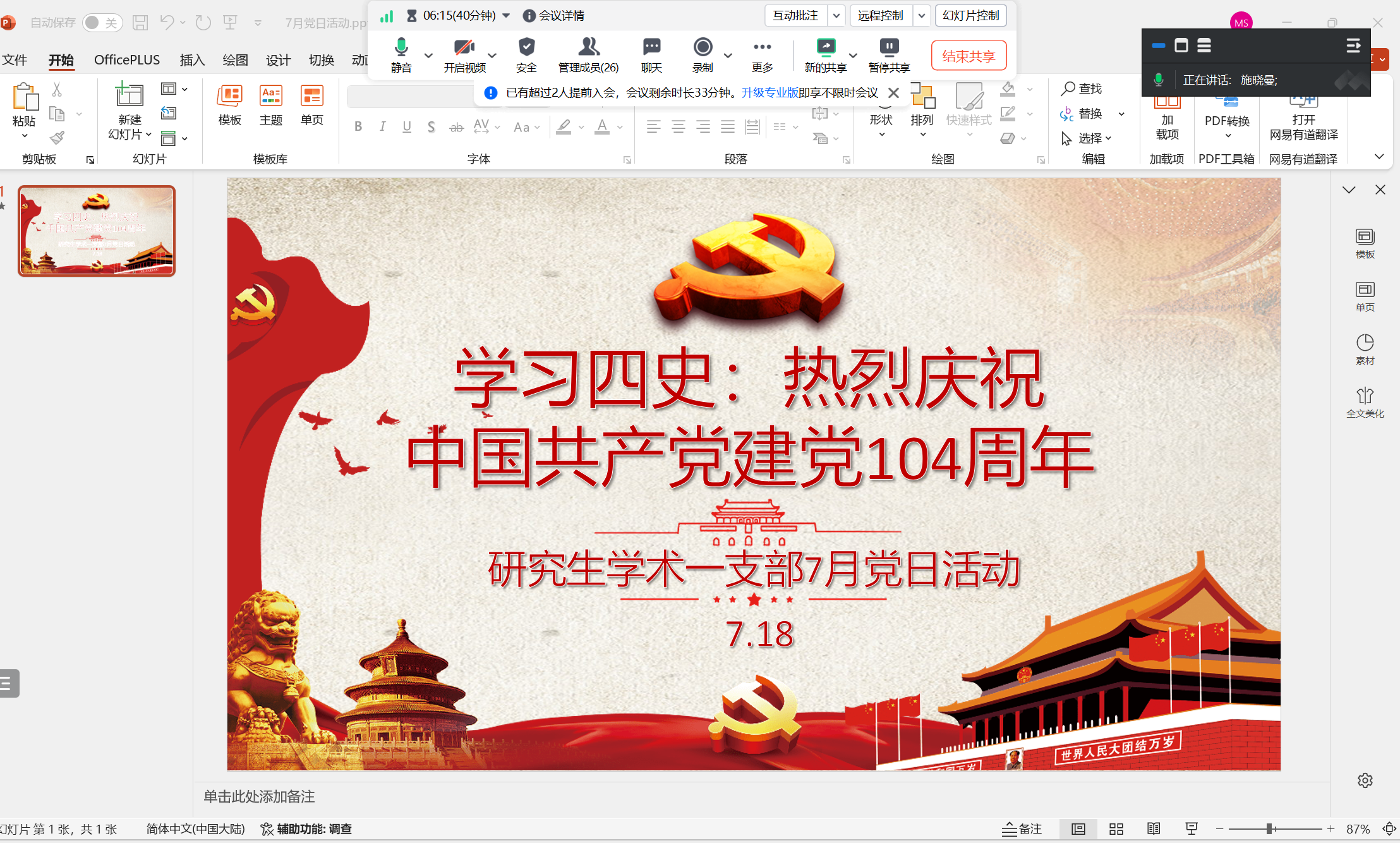
Task: Toggle bold formatting button
Action: (358, 127)
